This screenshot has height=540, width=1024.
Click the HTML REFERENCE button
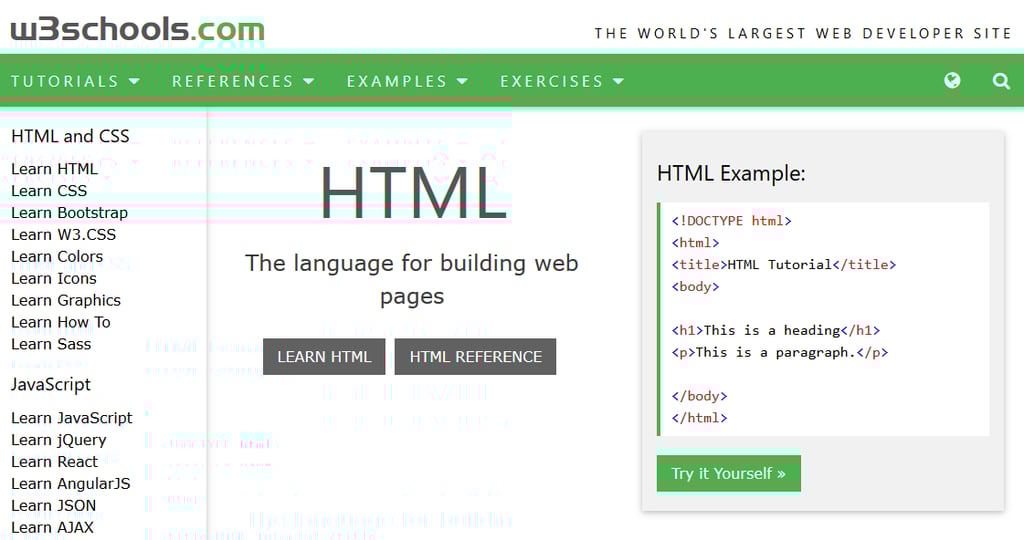(475, 357)
